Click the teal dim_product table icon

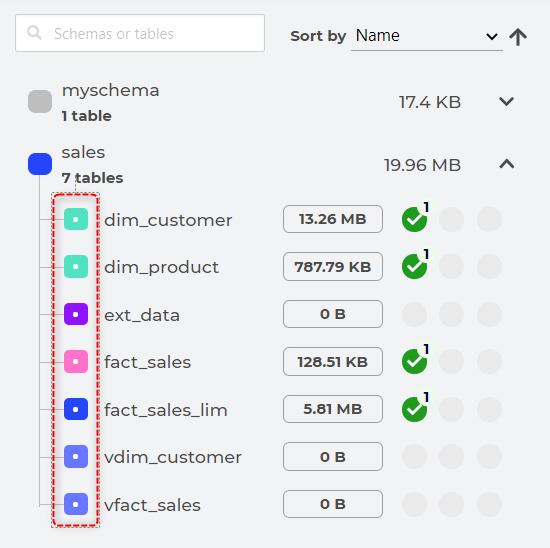(x=76, y=267)
